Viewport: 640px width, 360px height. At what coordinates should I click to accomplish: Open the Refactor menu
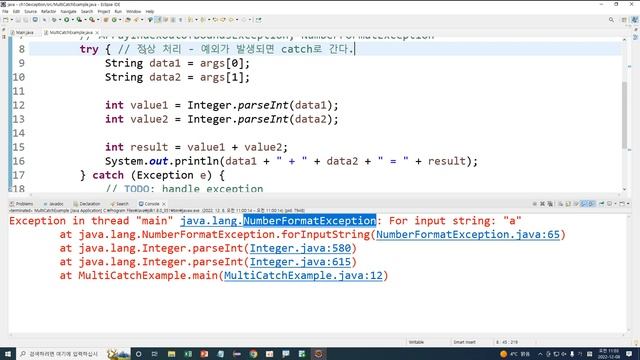pos(48,11)
